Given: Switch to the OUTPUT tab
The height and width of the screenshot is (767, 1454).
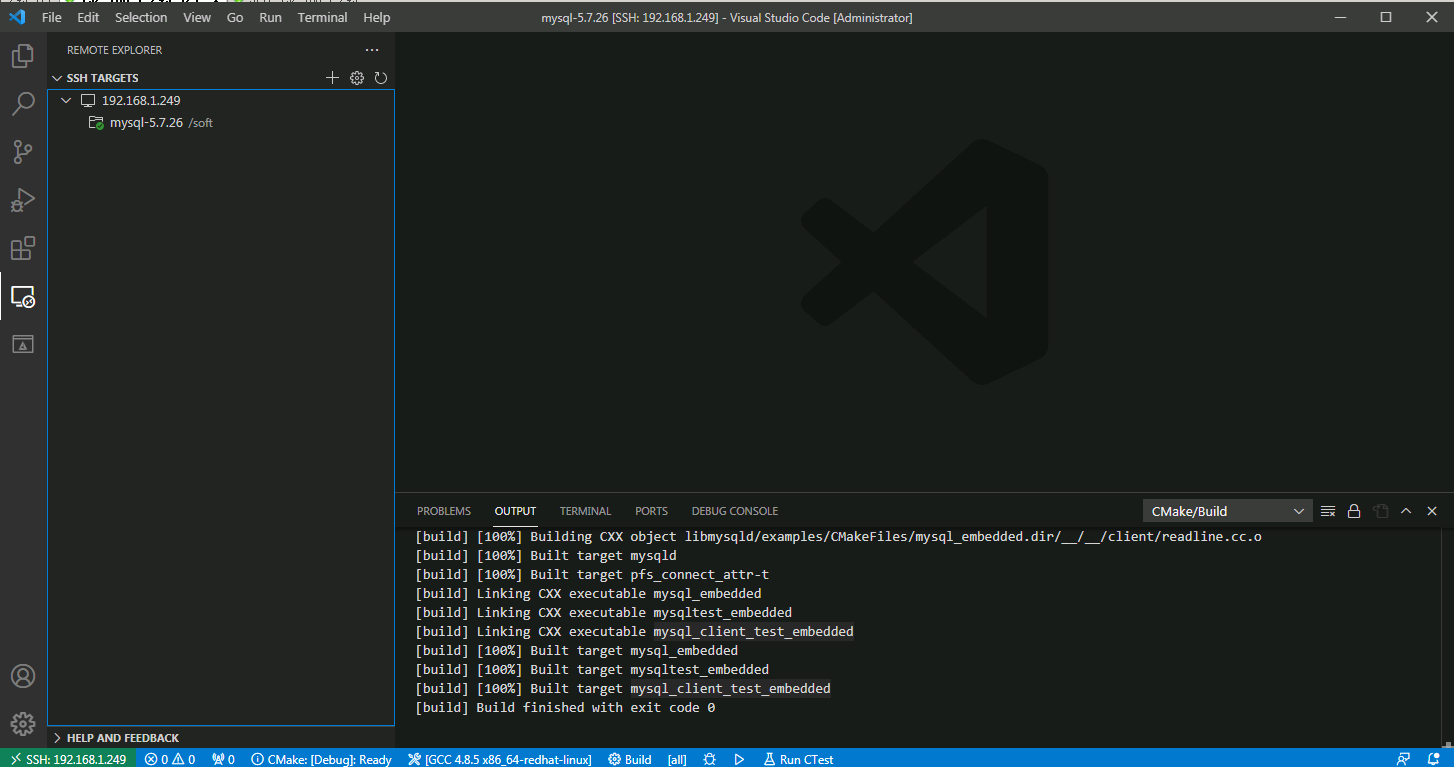Looking at the screenshot, I should [x=515, y=511].
